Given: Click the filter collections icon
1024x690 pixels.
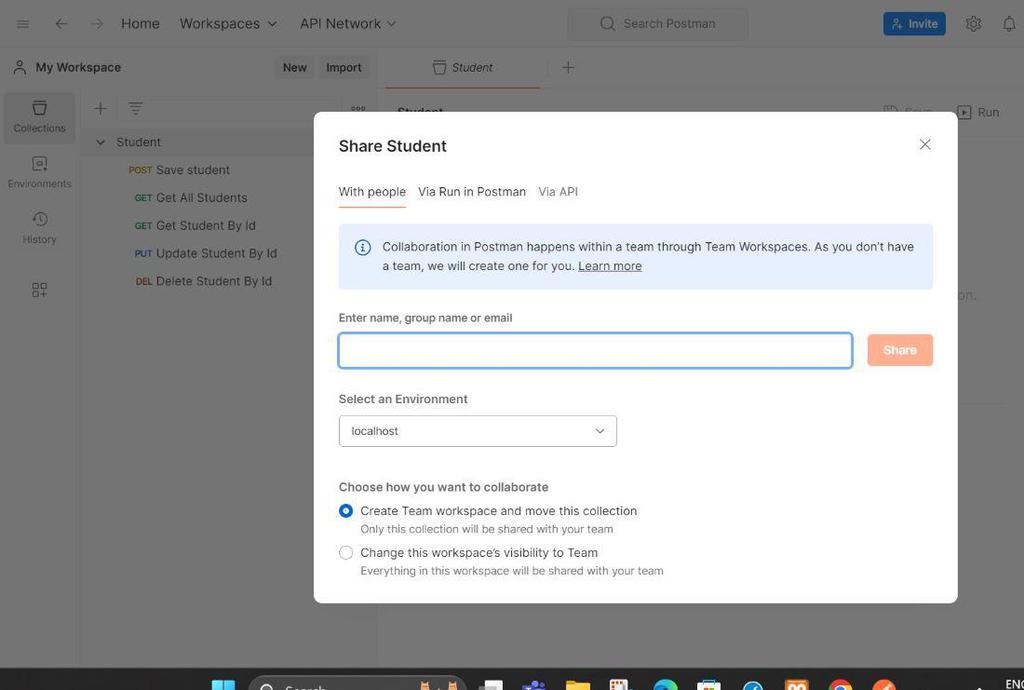Looking at the screenshot, I should pos(135,108).
